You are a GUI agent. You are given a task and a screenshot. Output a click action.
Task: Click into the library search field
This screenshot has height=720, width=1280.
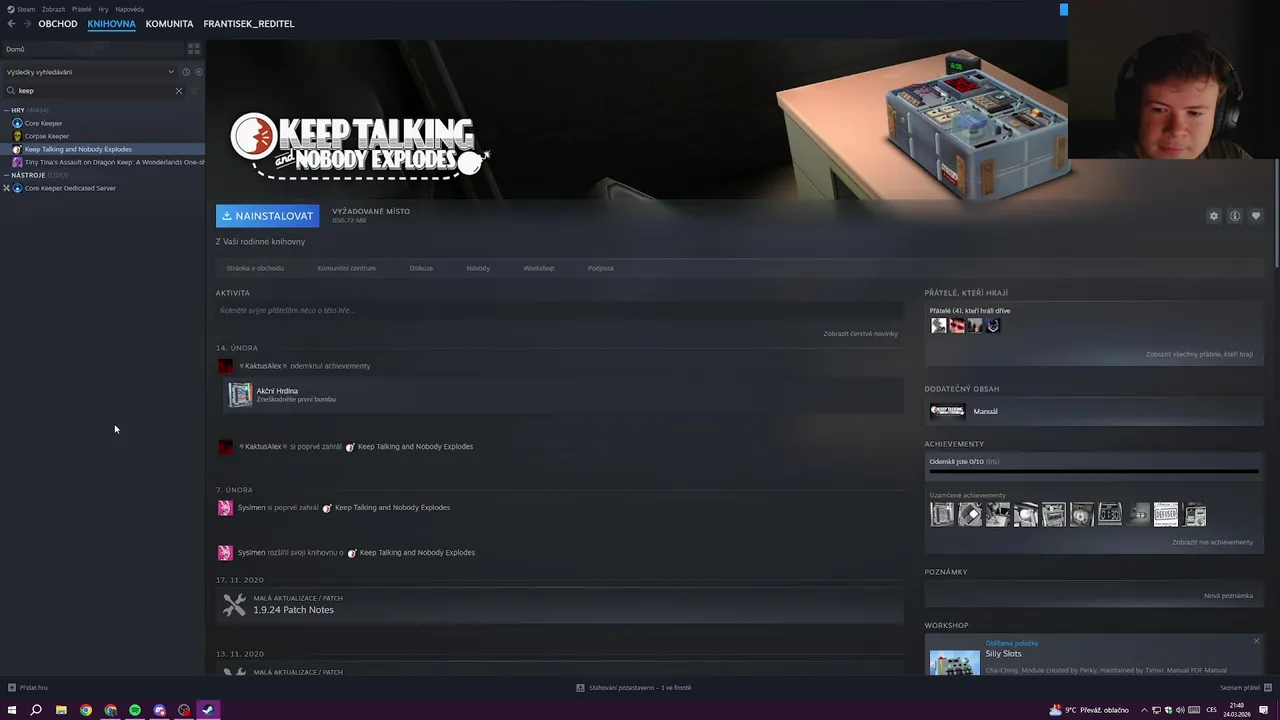[x=95, y=91]
